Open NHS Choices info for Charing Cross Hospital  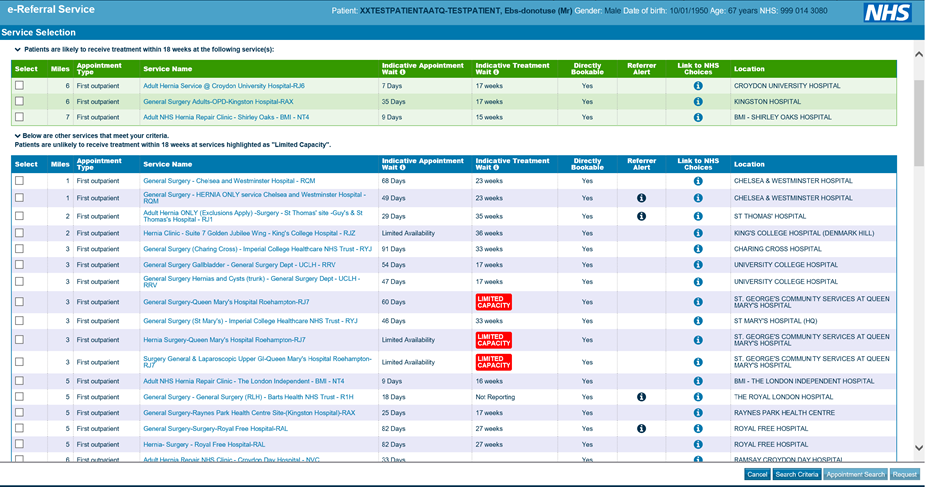tap(698, 249)
